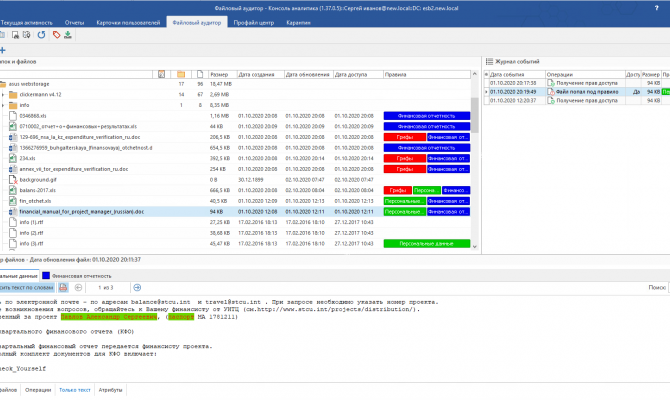Select the Только текст bottom tab
The image size is (670, 400).
click(x=76, y=389)
